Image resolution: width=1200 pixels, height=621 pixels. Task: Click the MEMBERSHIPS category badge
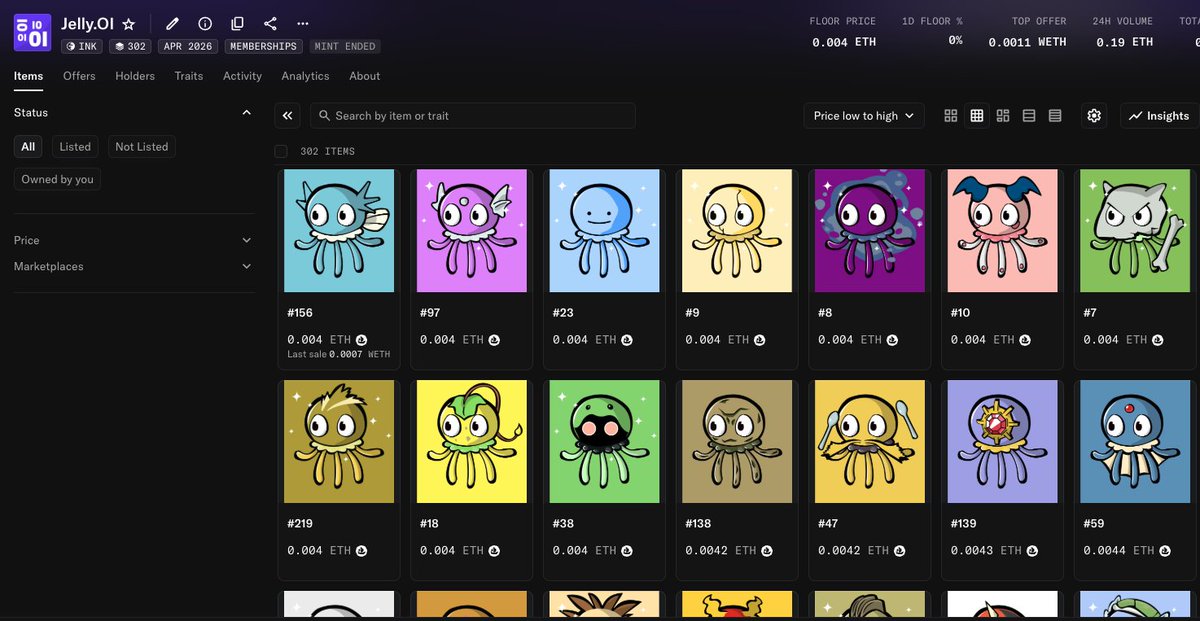pyautogui.click(x=264, y=46)
